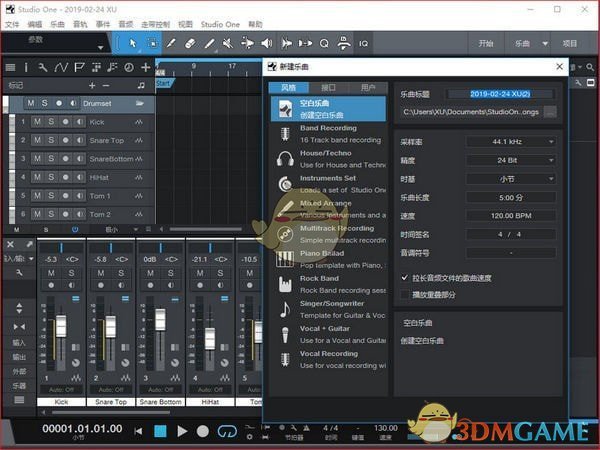Show automation curve icon
Image resolution: width=600 pixels, height=450 pixels.
(x=61, y=68)
